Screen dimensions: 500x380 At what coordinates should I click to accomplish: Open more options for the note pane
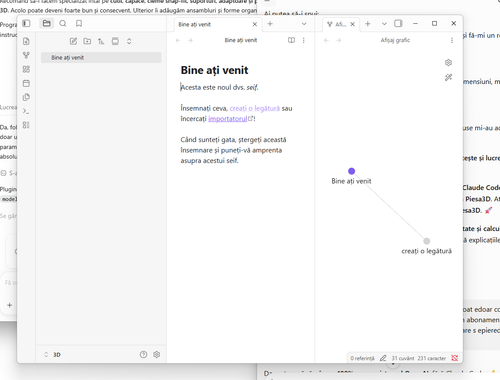[303, 40]
